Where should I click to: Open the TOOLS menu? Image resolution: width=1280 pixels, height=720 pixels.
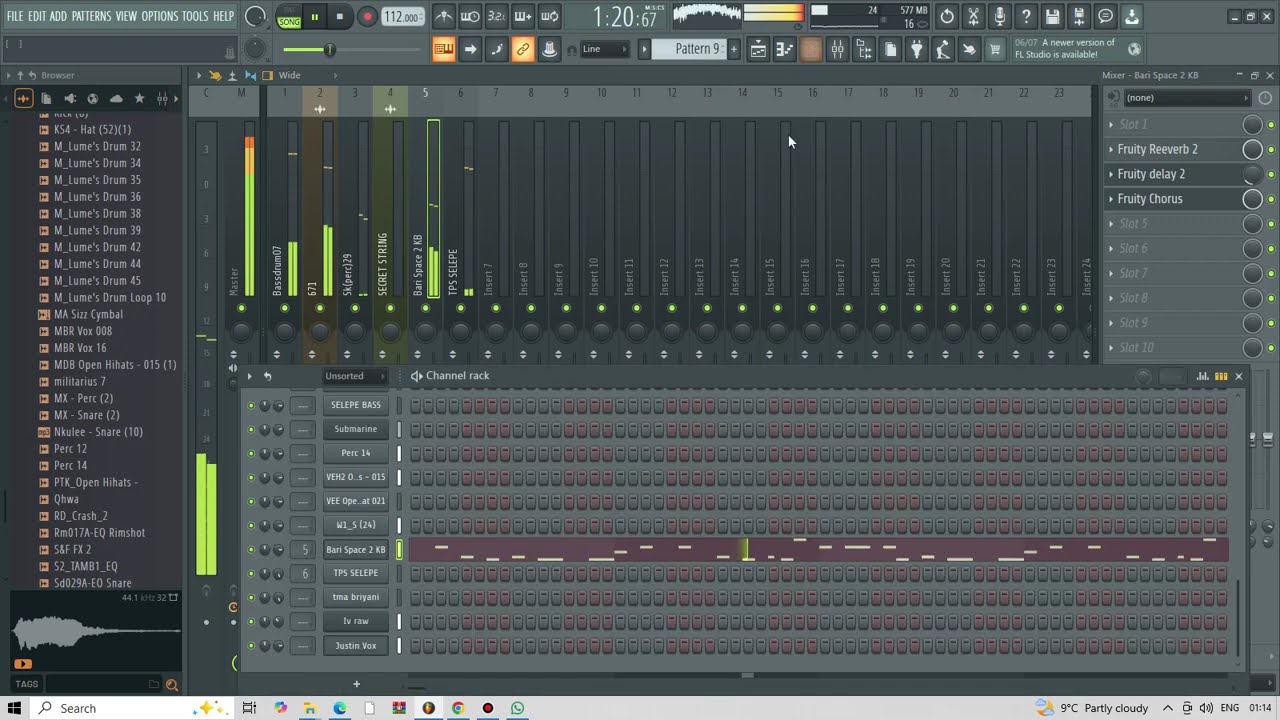(x=195, y=16)
